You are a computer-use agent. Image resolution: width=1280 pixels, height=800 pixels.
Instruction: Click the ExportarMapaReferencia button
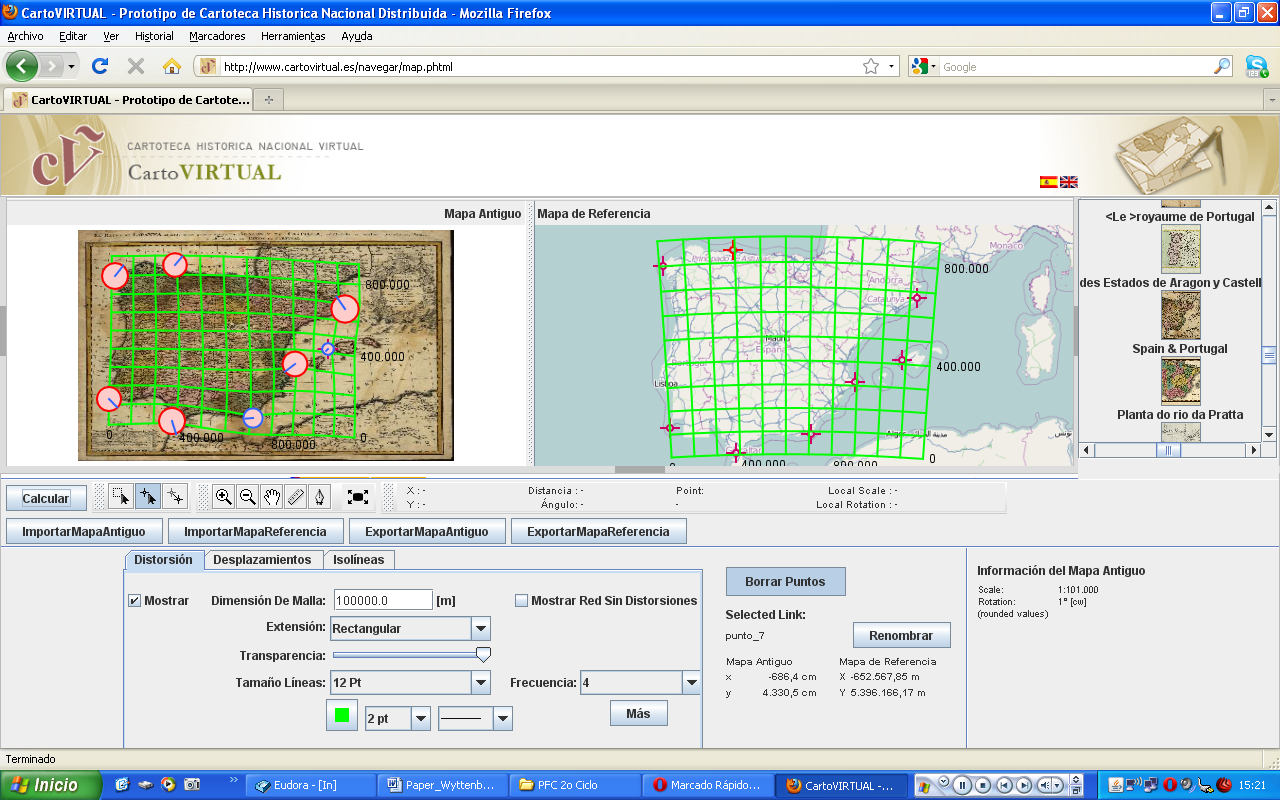(x=598, y=531)
